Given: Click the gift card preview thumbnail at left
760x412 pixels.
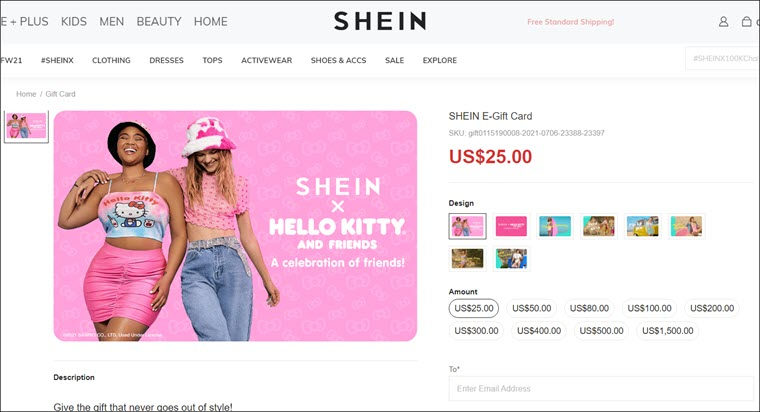Looking at the screenshot, I should point(27,127).
